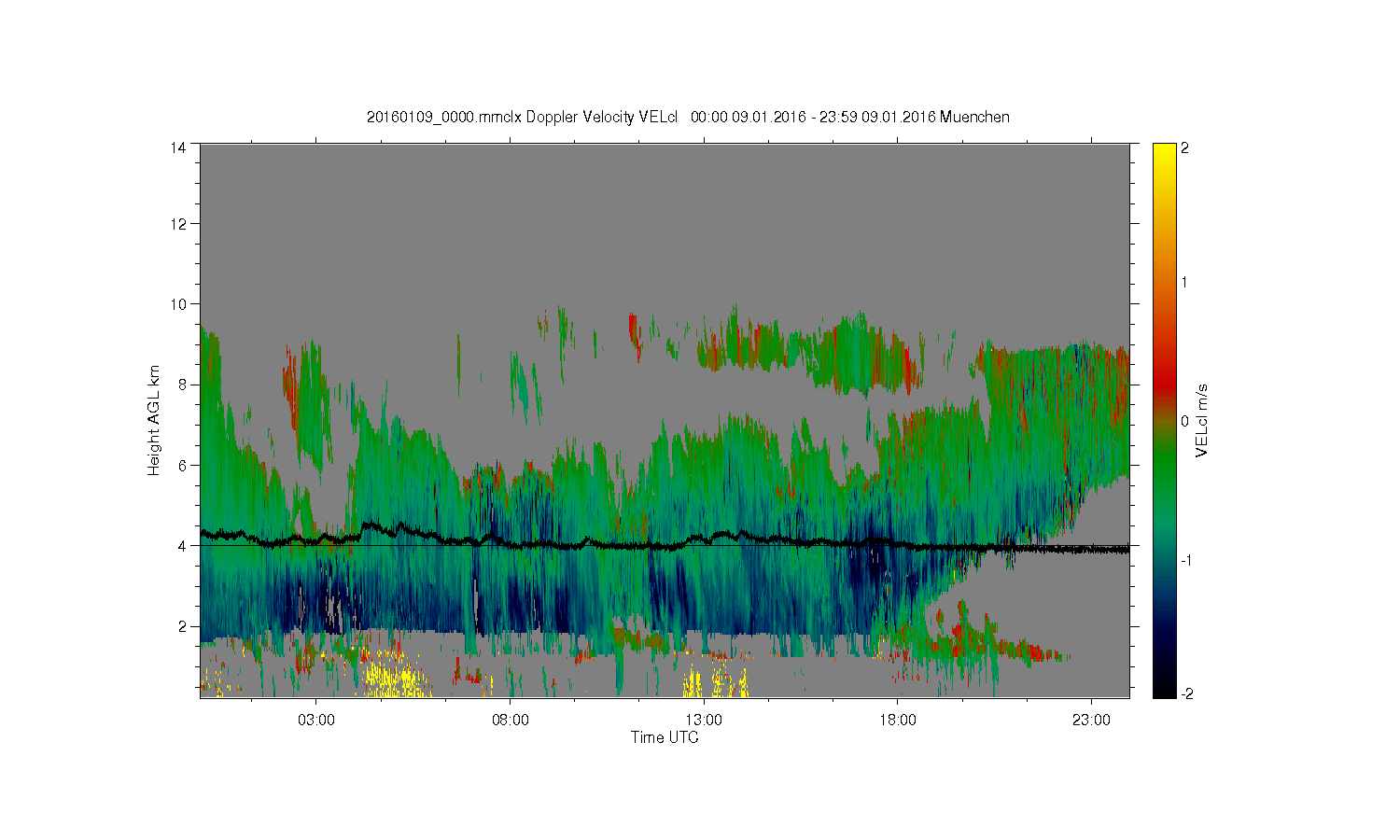1400x840 pixels.
Task: Click the 18:00 time tick label
Action: [898, 721]
